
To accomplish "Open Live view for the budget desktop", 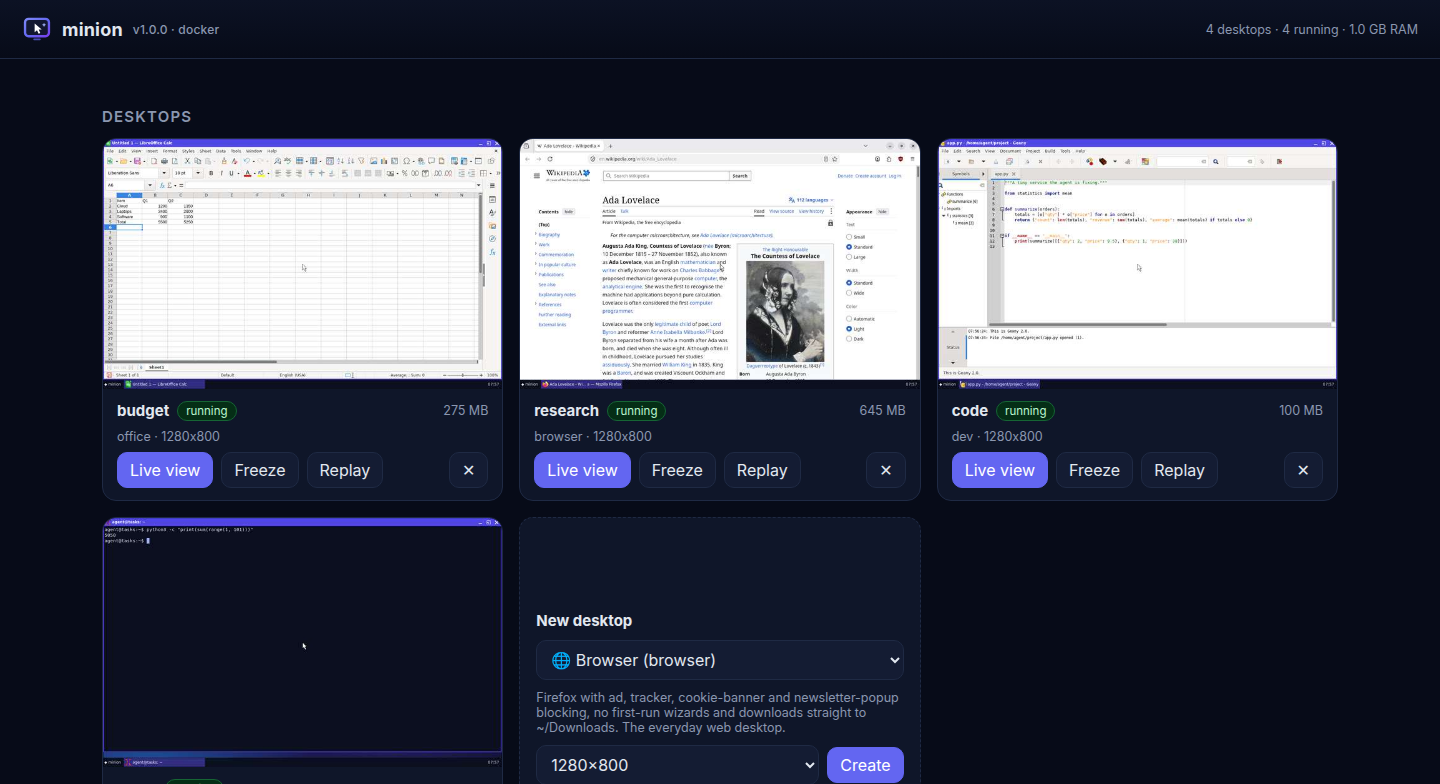I will click(x=165, y=470).
